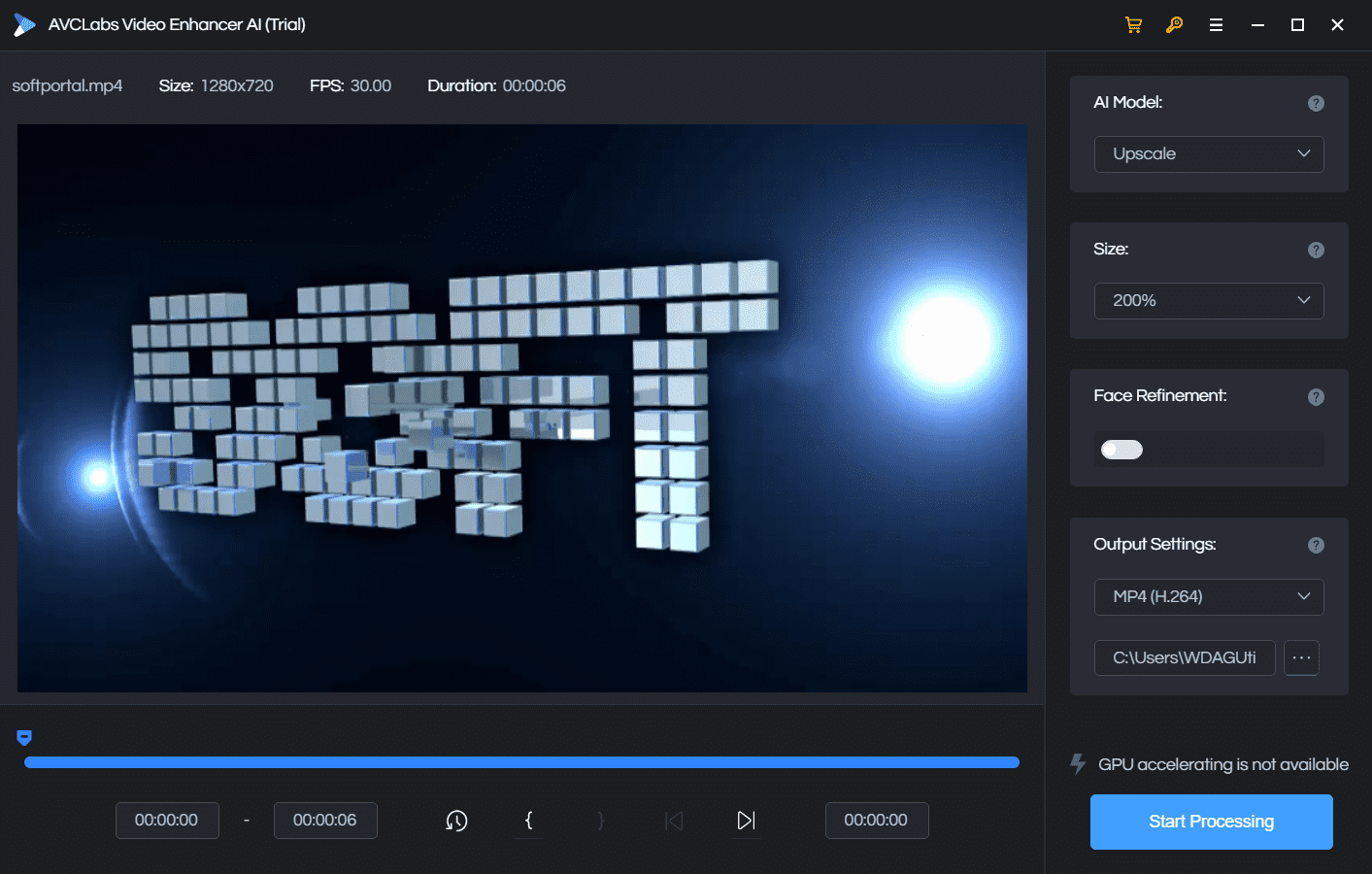Click the reset trim clock icon

[456, 821]
